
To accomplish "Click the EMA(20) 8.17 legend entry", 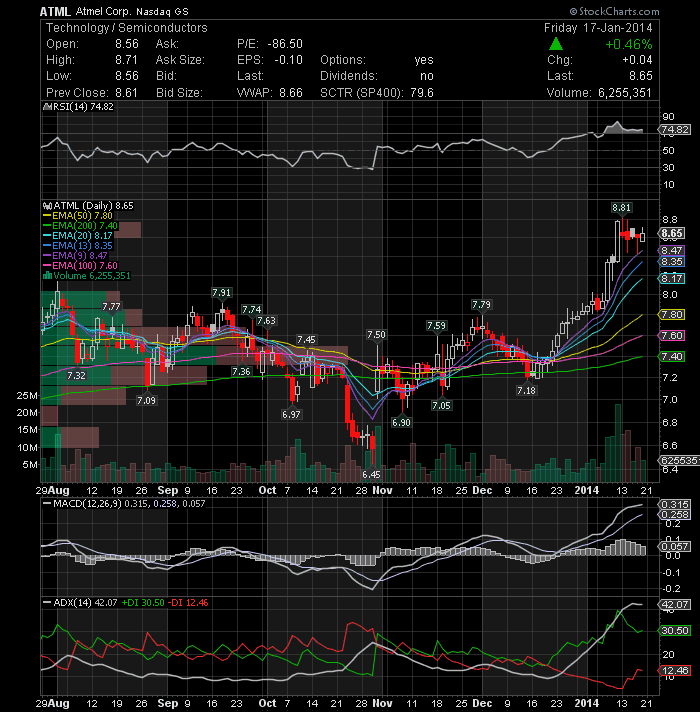I will pos(78,236).
